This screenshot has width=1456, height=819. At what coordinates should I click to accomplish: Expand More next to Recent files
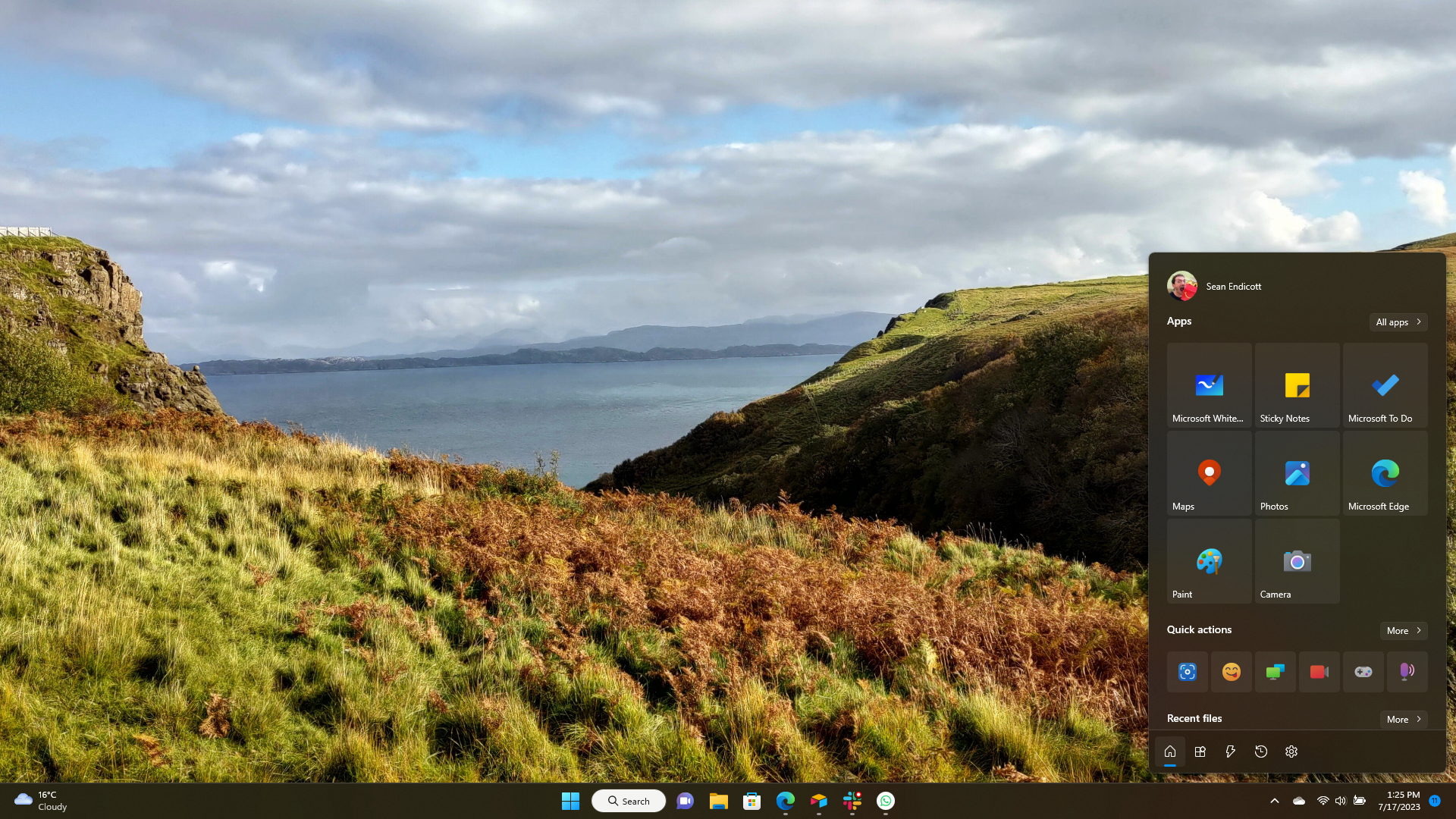click(x=1403, y=720)
